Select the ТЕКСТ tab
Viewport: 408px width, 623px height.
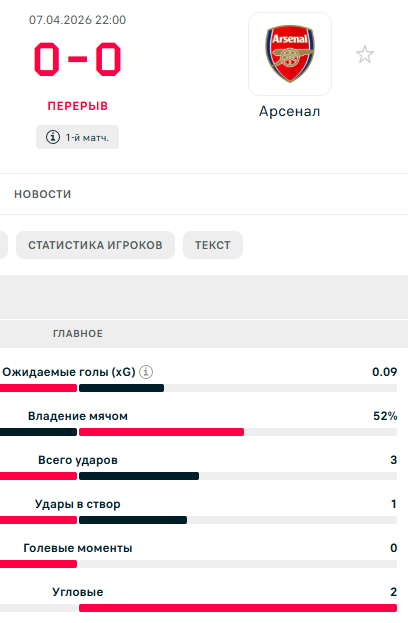coord(213,245)
